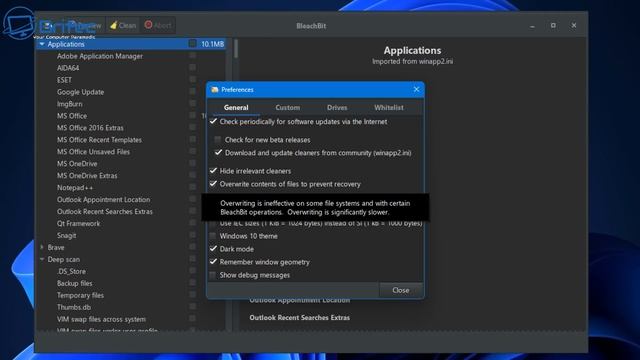Open the Whitelist tab
The image size is (640, 360).
389,107
